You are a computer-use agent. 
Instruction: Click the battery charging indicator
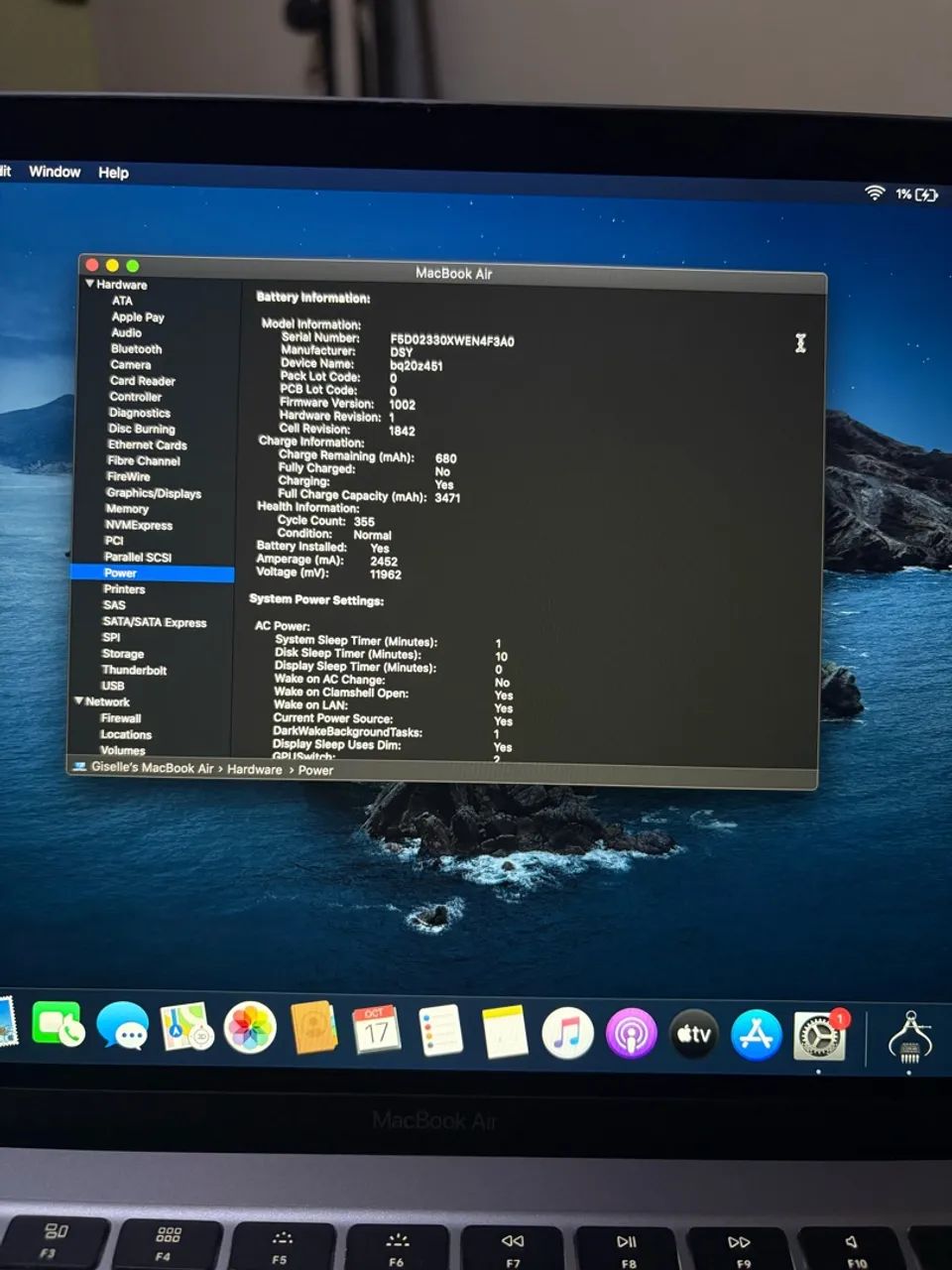tap(926, 194)
